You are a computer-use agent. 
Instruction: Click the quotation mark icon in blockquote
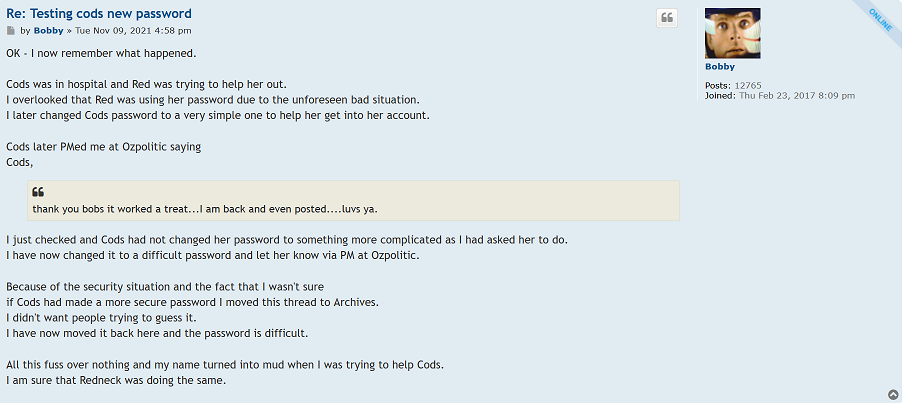[x=38, y=192]
